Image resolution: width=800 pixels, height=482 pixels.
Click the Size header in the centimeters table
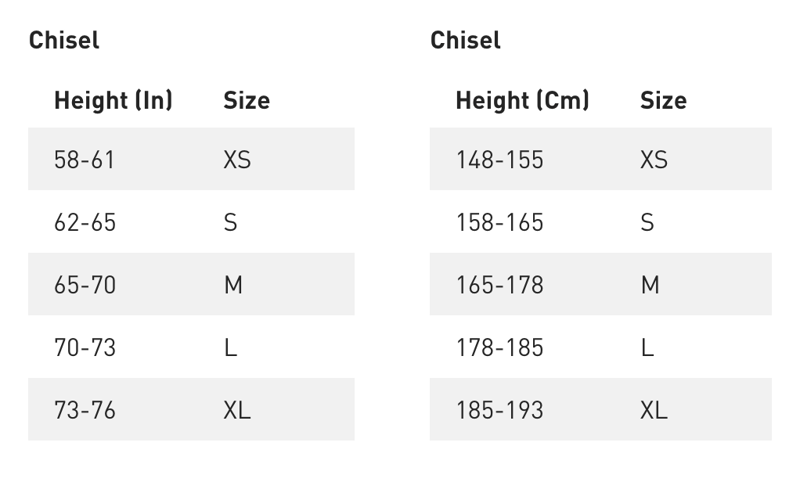663,101
